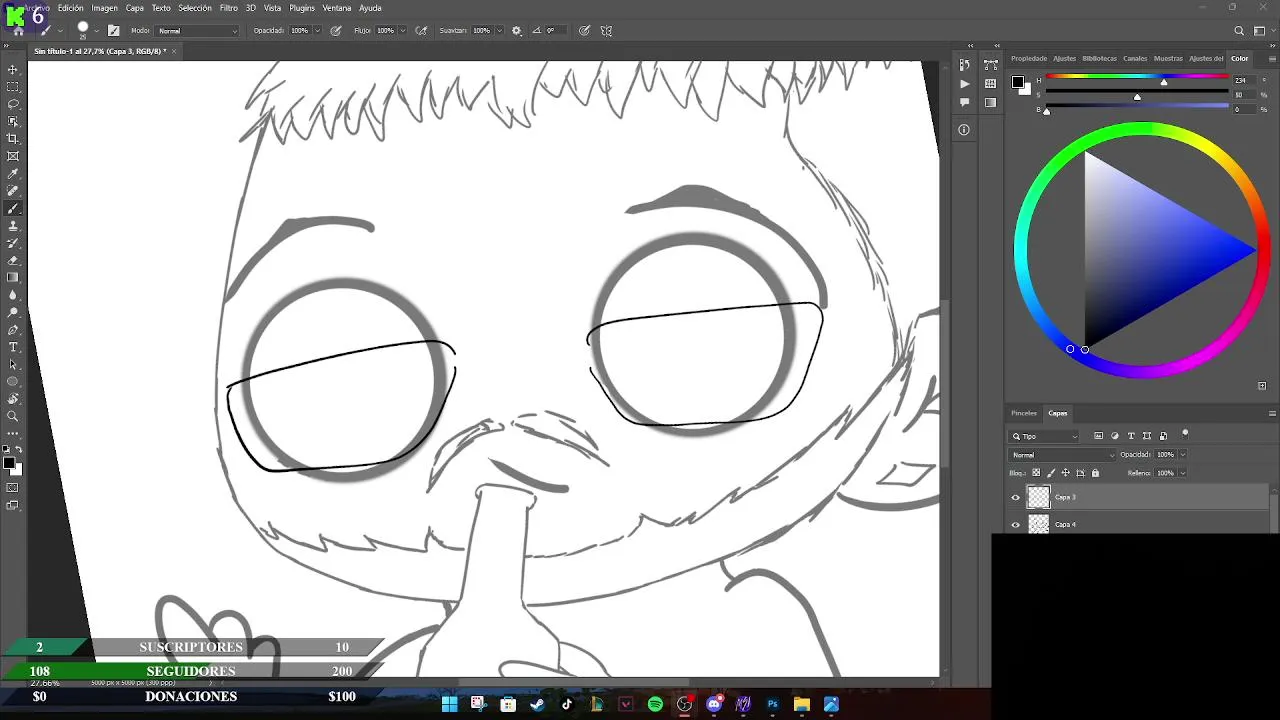This screenshot has width=1280, height=720.
Task: Select the Blur tool
Action: pyautogui.click(x=13, y=295)
